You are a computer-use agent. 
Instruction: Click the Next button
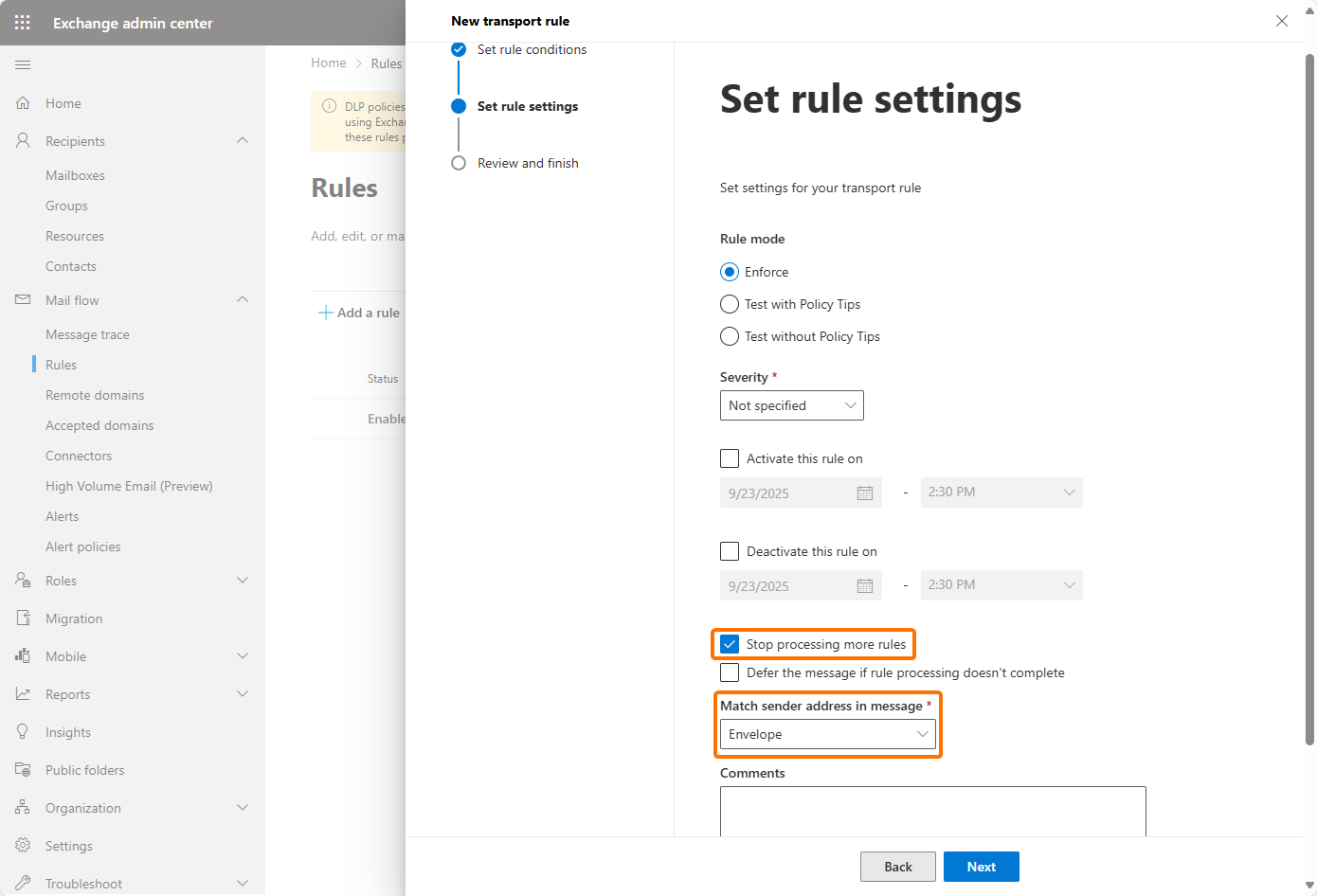(981, 867)
